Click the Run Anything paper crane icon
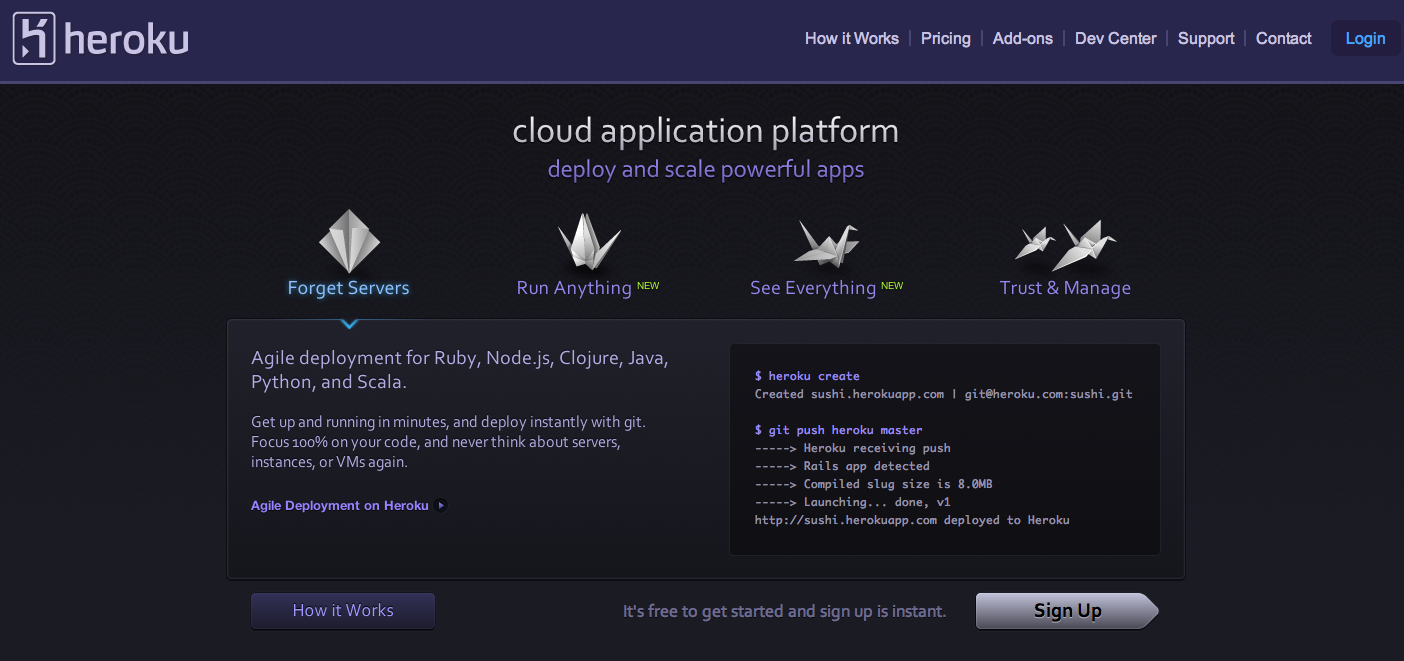Image resolution: width=1404 pixels, height=661 pixels. 587,240
